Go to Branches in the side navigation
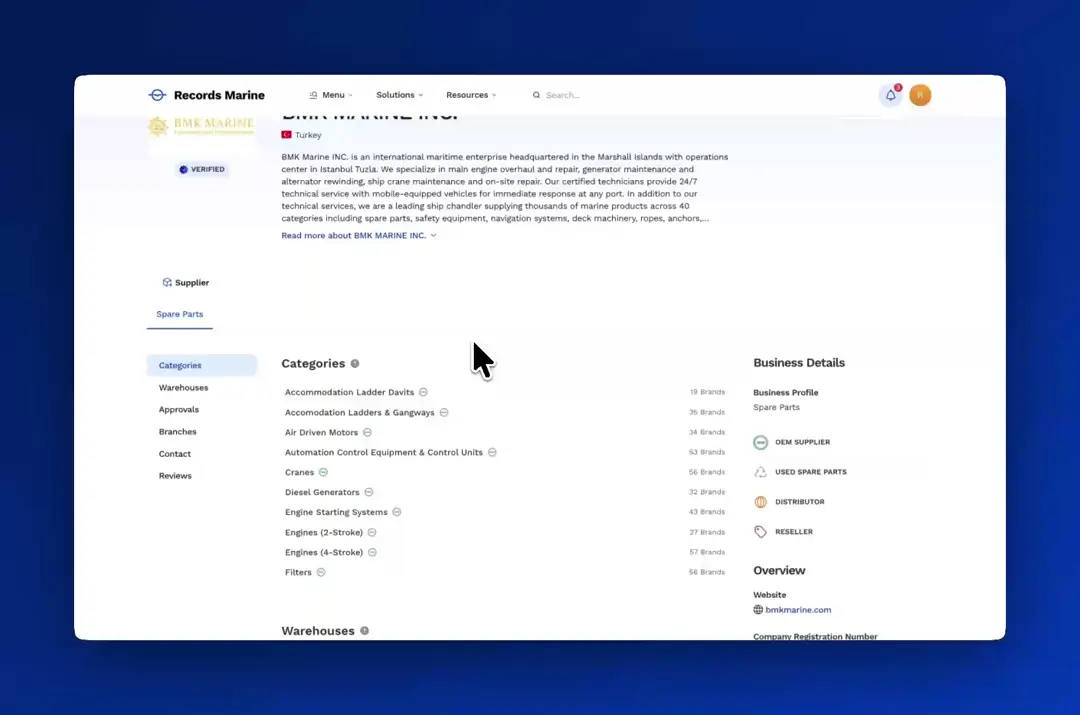 [178, 432]
